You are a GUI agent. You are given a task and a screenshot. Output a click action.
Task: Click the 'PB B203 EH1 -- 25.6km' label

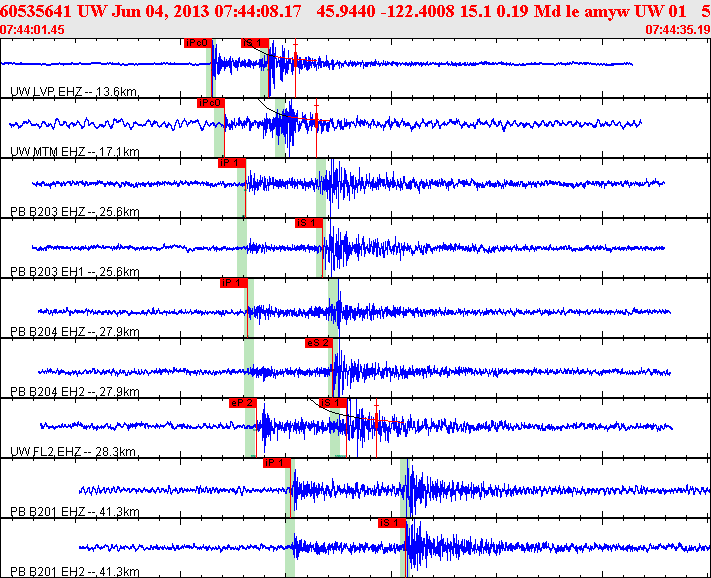coord(75,272)
